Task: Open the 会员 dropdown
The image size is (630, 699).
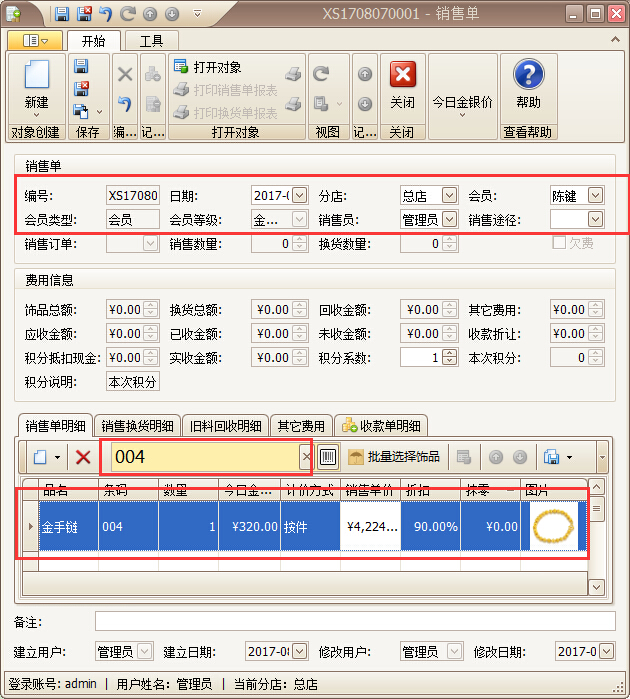Action: [x=596, y=195]
